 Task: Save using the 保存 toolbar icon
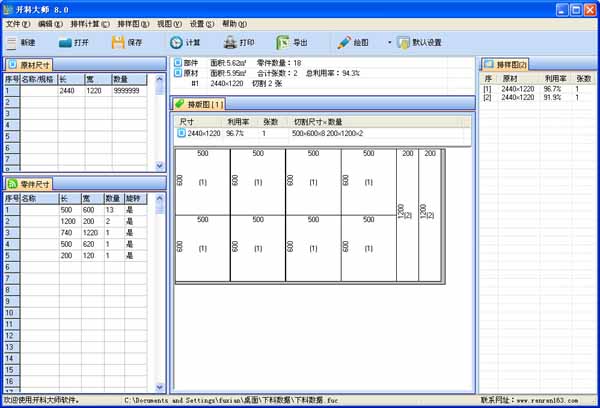pos(118,42)
